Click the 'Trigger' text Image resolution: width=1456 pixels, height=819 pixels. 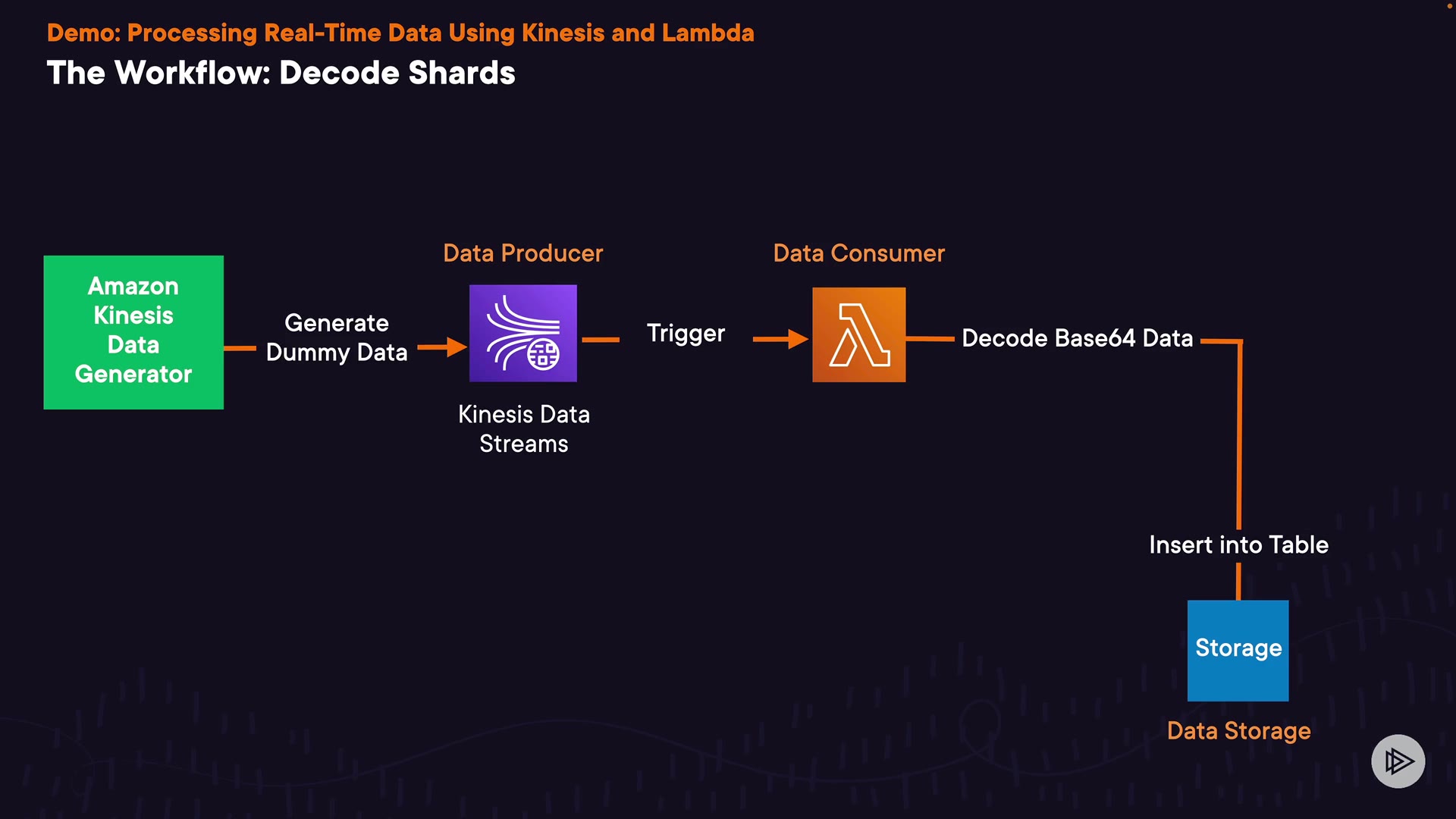coord(686,334)
